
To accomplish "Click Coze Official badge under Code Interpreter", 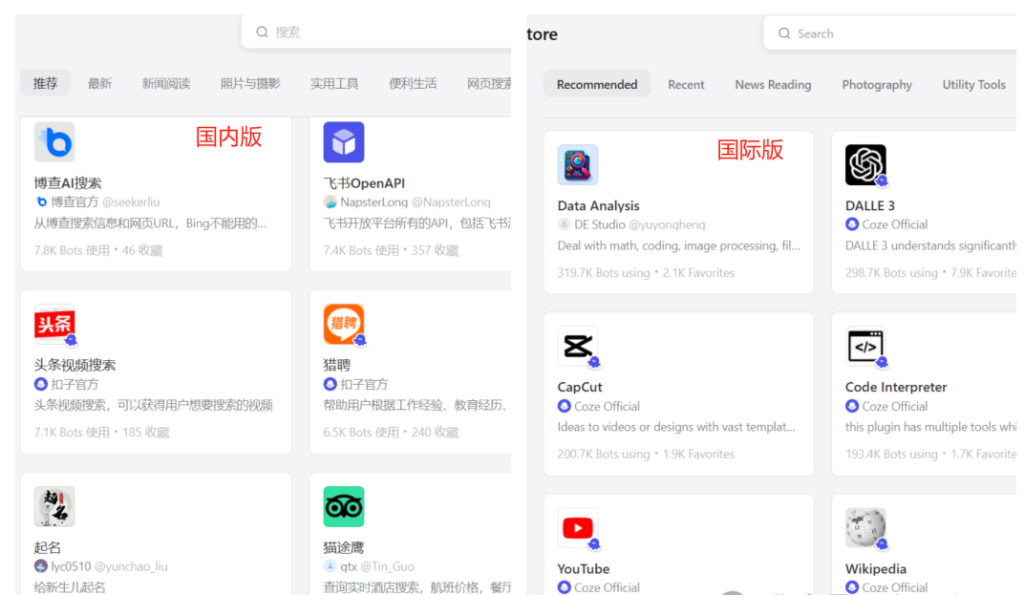I will [852, 406].
